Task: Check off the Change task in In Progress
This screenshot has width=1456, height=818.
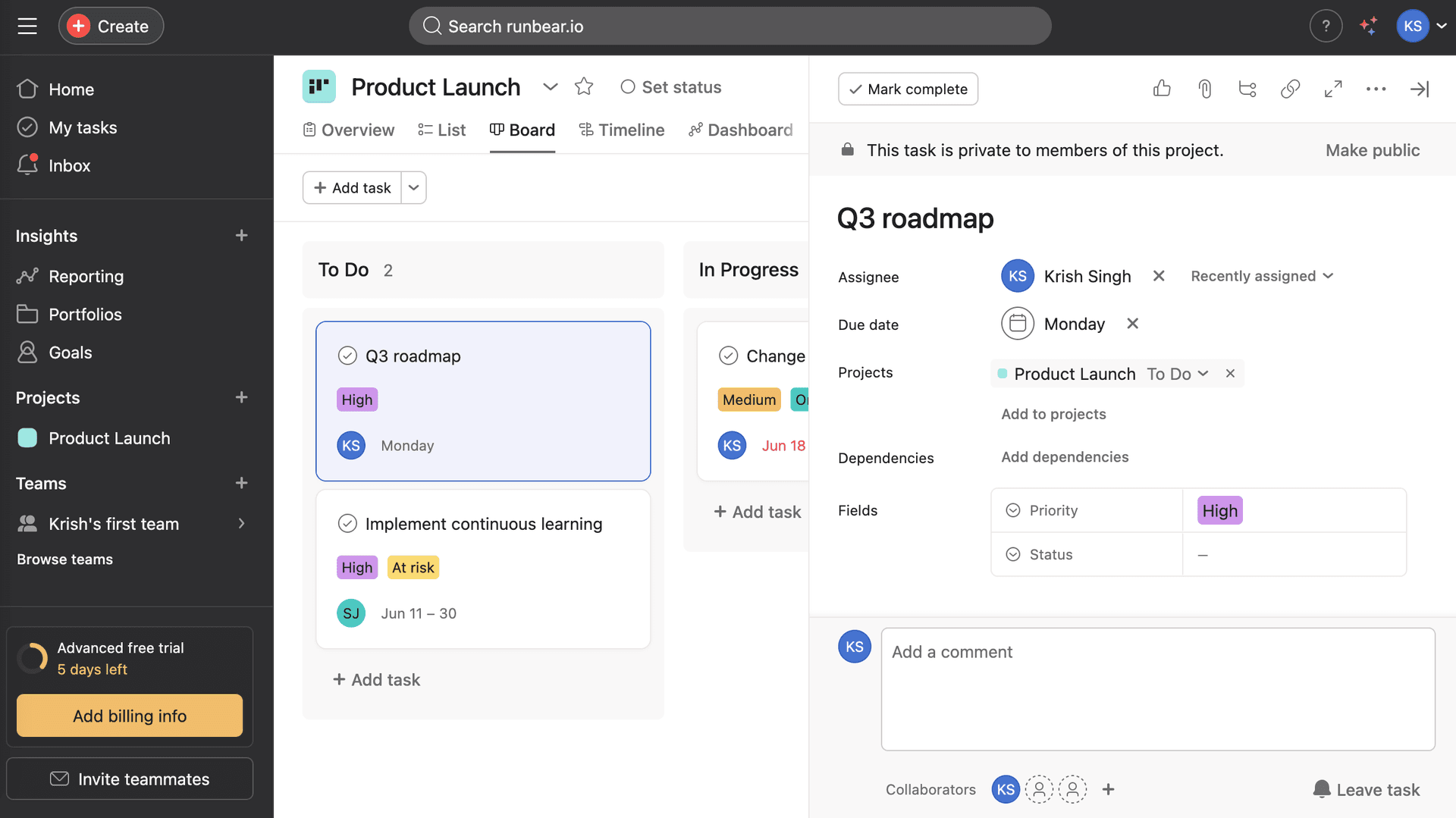Action: pyautogui.click(x=728, y=356)
